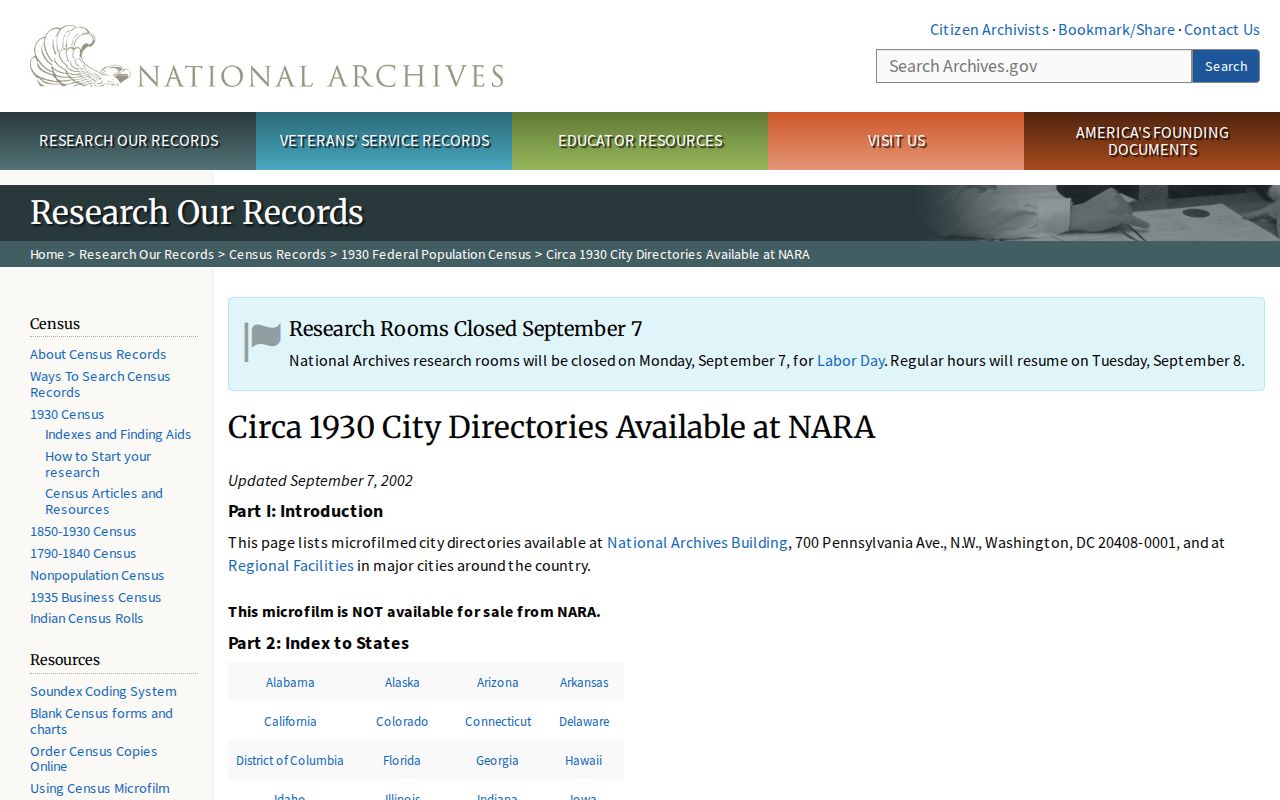Open Census Articles and Resources
Screen dimensions: 1280x800
click(x=104, y=501)
